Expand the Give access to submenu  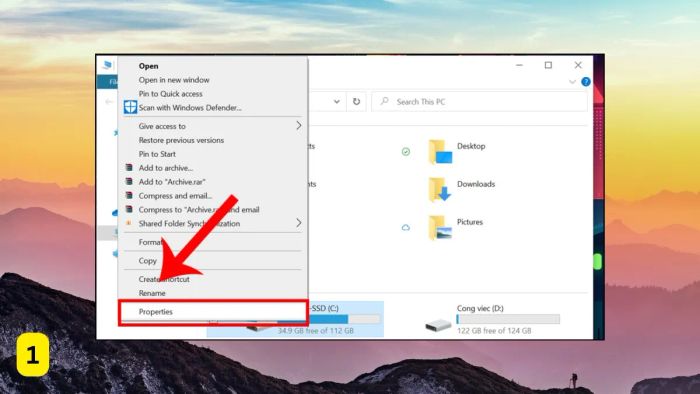tap(299, 126)
